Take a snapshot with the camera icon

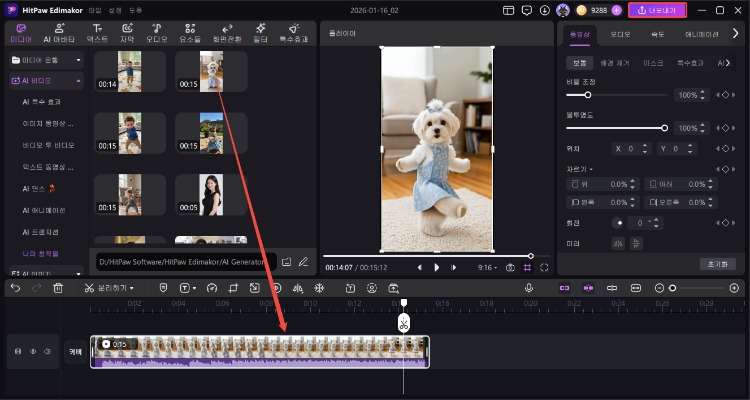(510, 268)
